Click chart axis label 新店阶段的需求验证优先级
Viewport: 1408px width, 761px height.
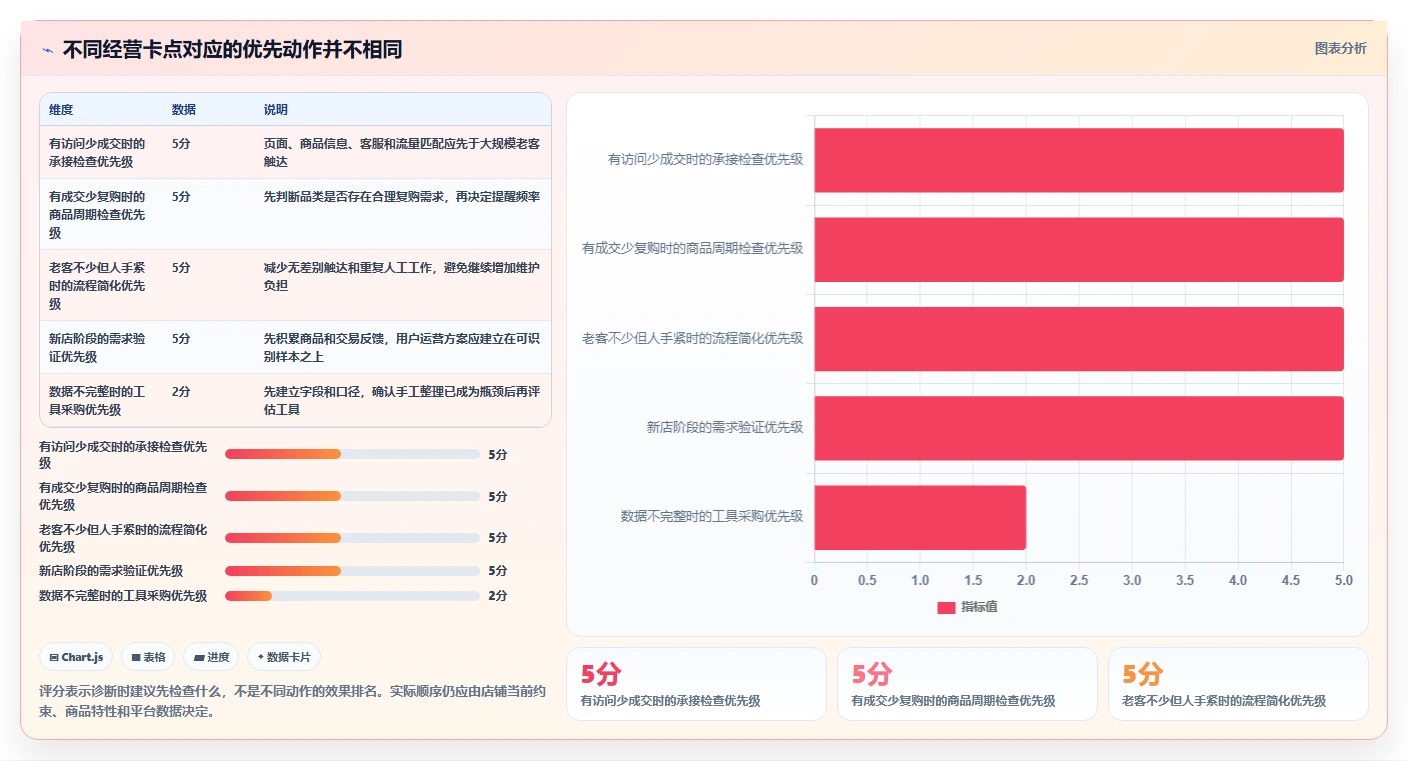[724, 427]
